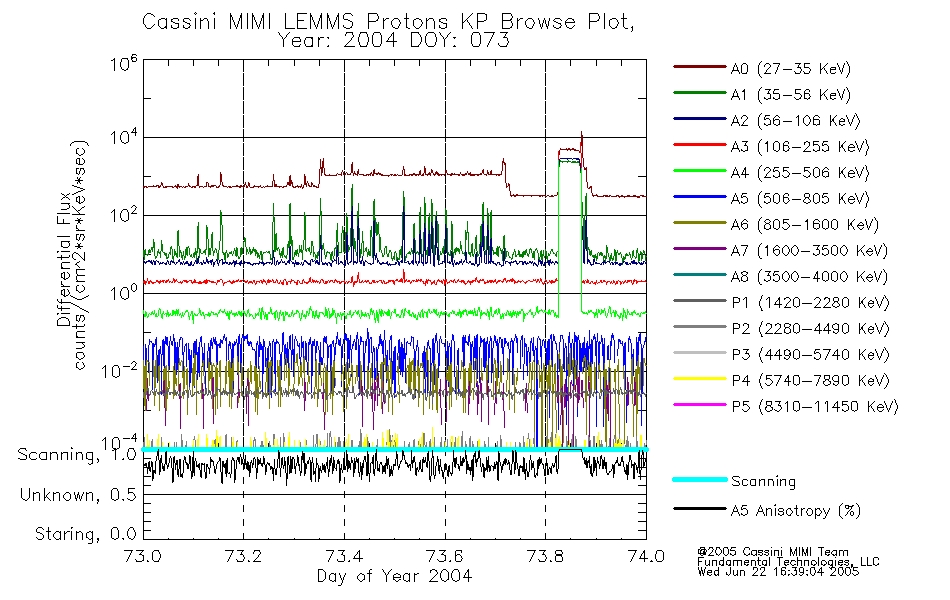950x600 pixels.
Task: Click the cyan scanning status bar in plot
Action: pos(394,449)
